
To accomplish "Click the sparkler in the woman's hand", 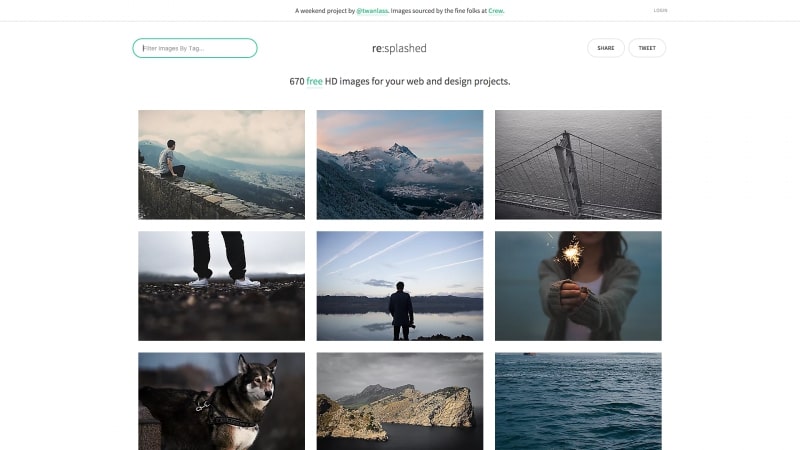I will 571,252.
